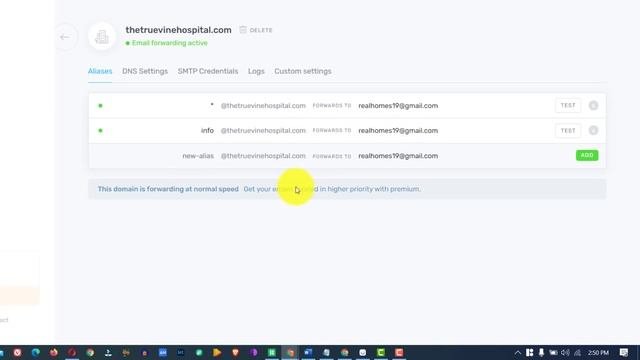
Task: Click the info alias name text
Action: click(x=207, y=131)
